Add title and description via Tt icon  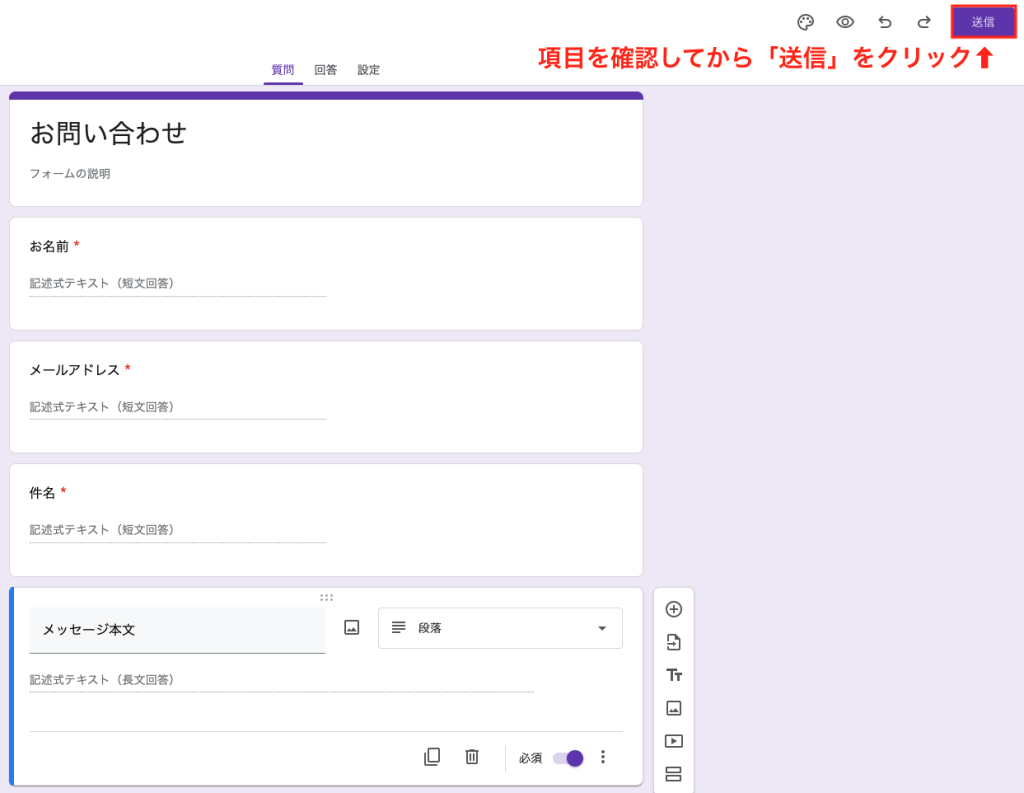pos(673,675)
